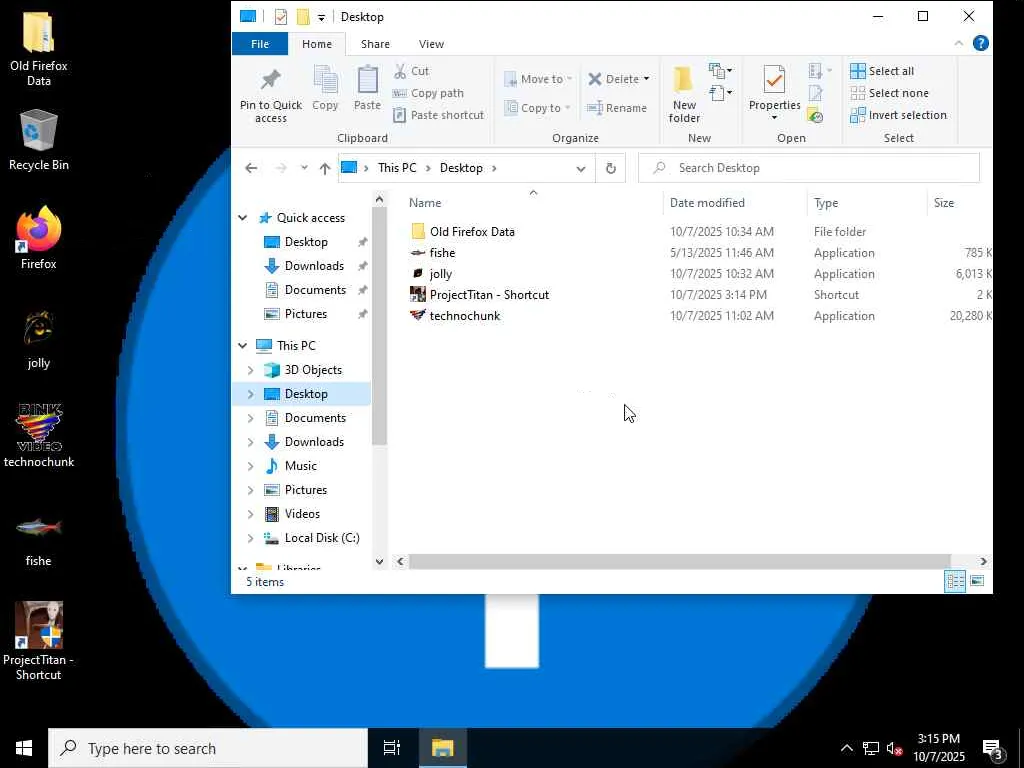Choose Paste shortcut command
The width and height of the screenshot is (1024, 768).
coord(438,115)
